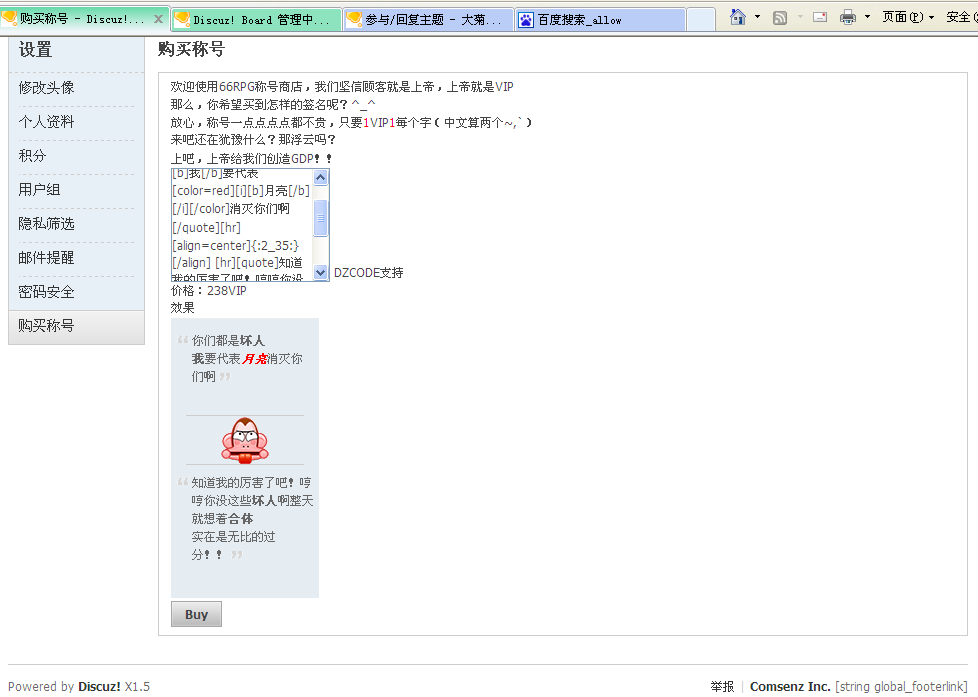The height and width of the screenshot is (697, 978).
Task: Click the Baidu paw favicon on tab
Action: (526, 20)
